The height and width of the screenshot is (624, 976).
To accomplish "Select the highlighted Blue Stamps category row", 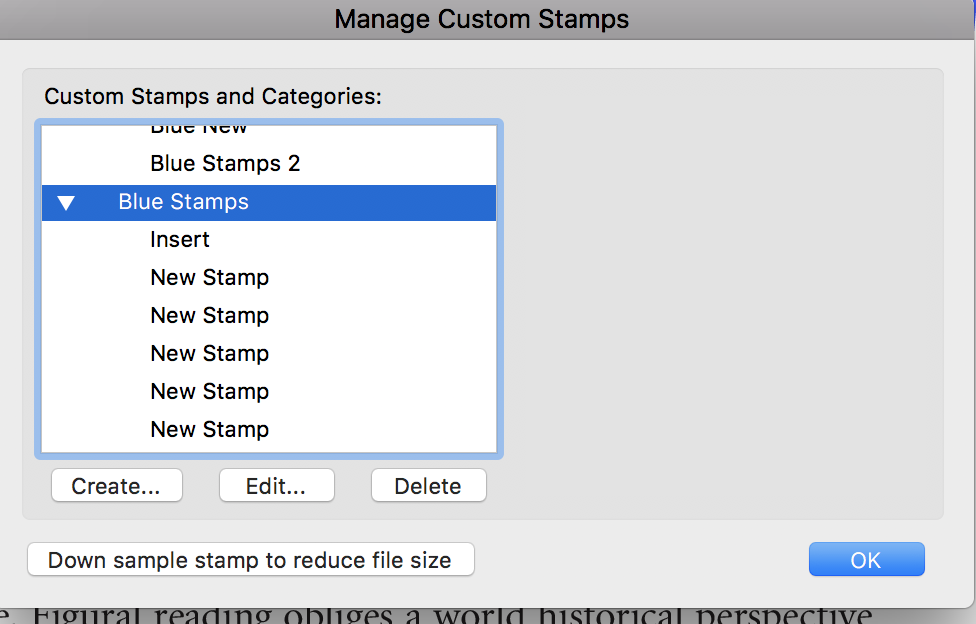I will 184,202.
